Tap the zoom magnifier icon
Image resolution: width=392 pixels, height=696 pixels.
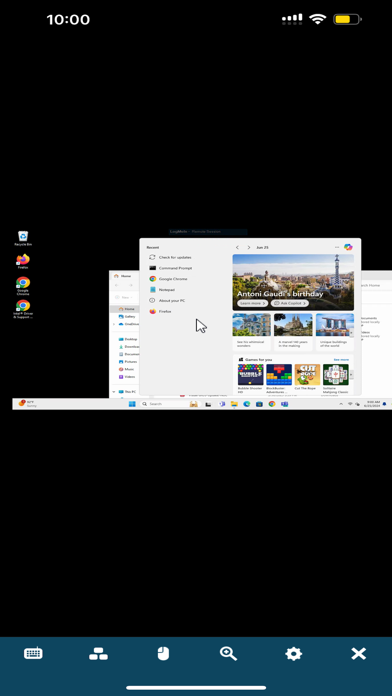(x=228, y=653)
